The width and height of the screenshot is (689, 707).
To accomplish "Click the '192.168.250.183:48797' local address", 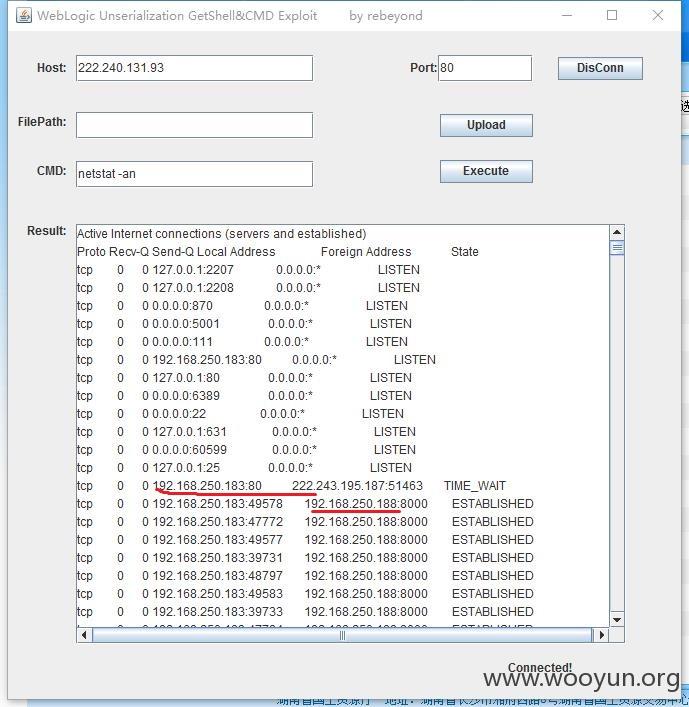I will [217, 576].
